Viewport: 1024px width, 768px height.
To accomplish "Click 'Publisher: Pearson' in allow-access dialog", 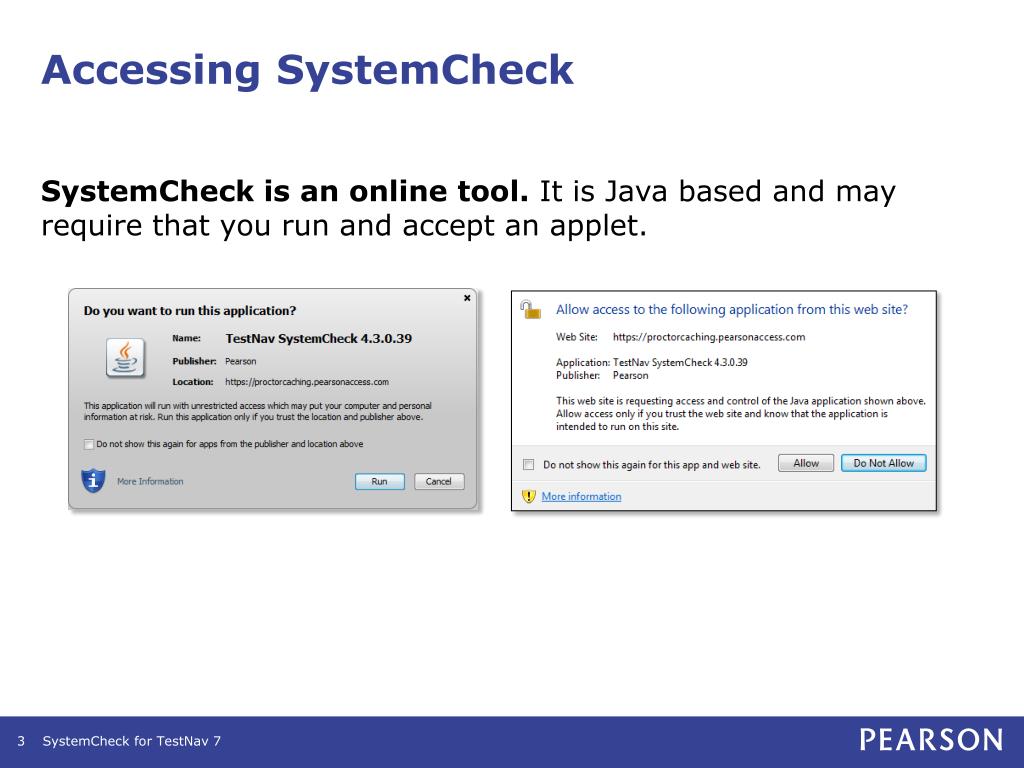I will click(602, 376).
